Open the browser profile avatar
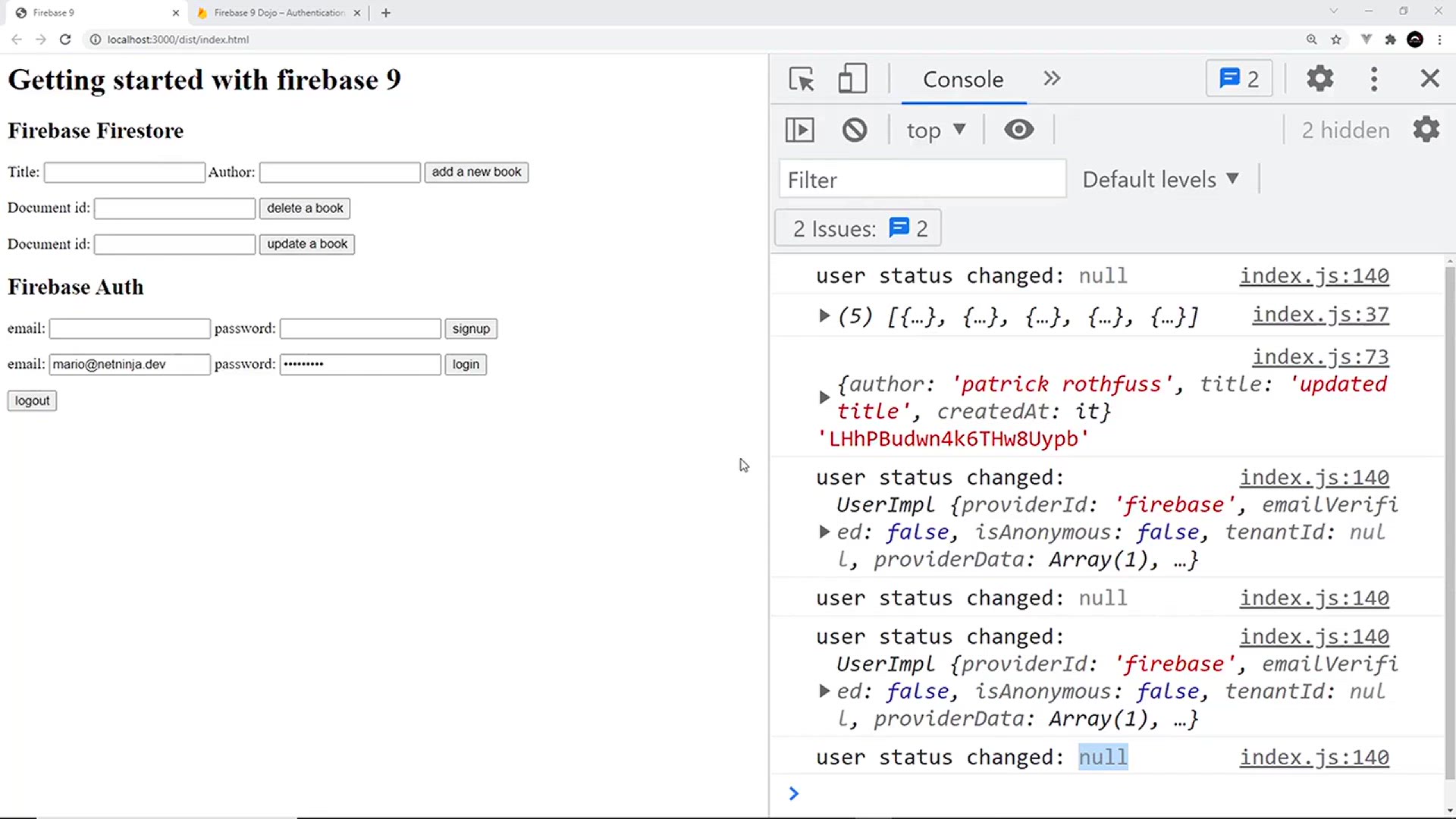The image size is (1456, 819). tap(1415, 39)
